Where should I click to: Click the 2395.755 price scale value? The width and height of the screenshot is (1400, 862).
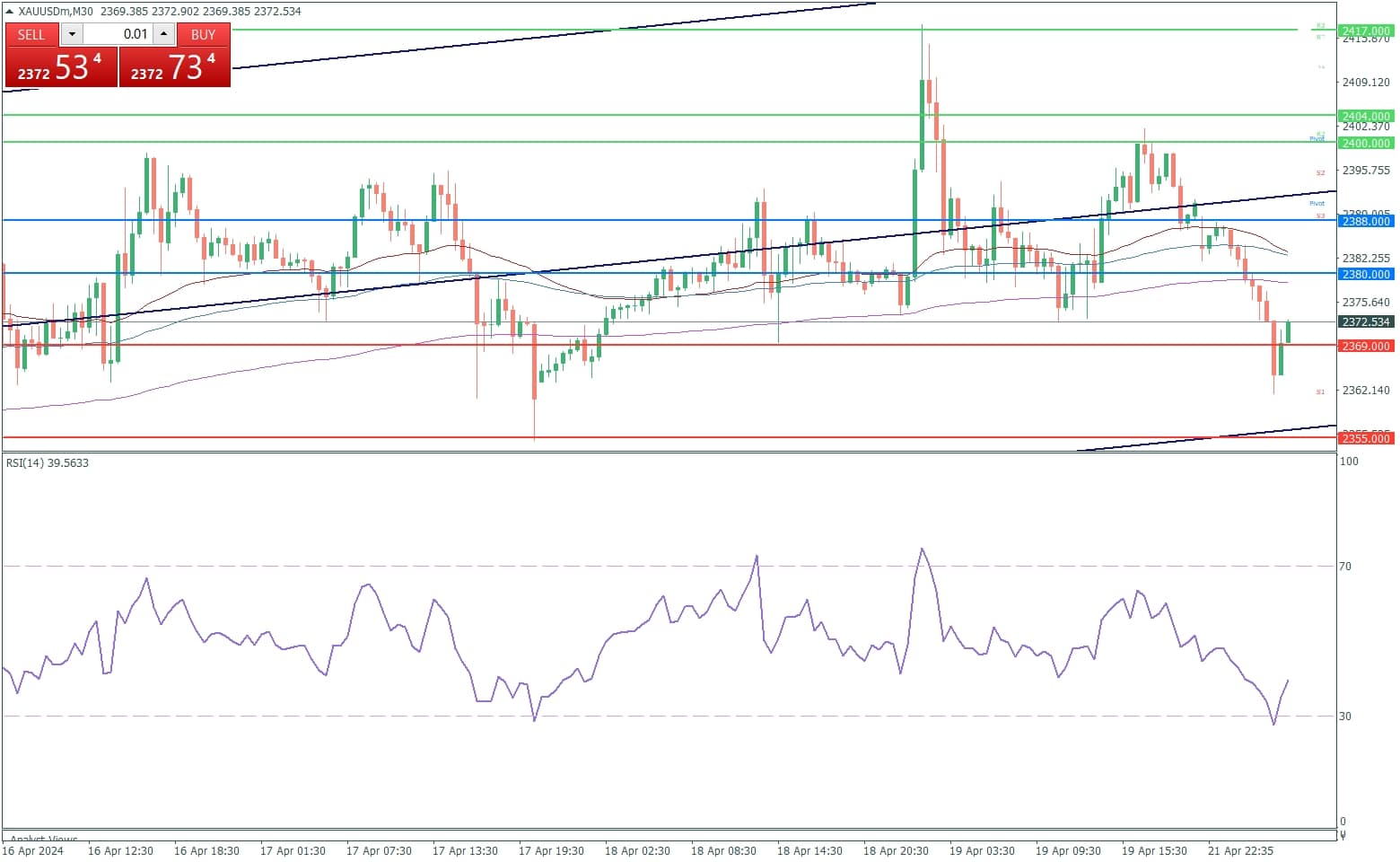1366,170
